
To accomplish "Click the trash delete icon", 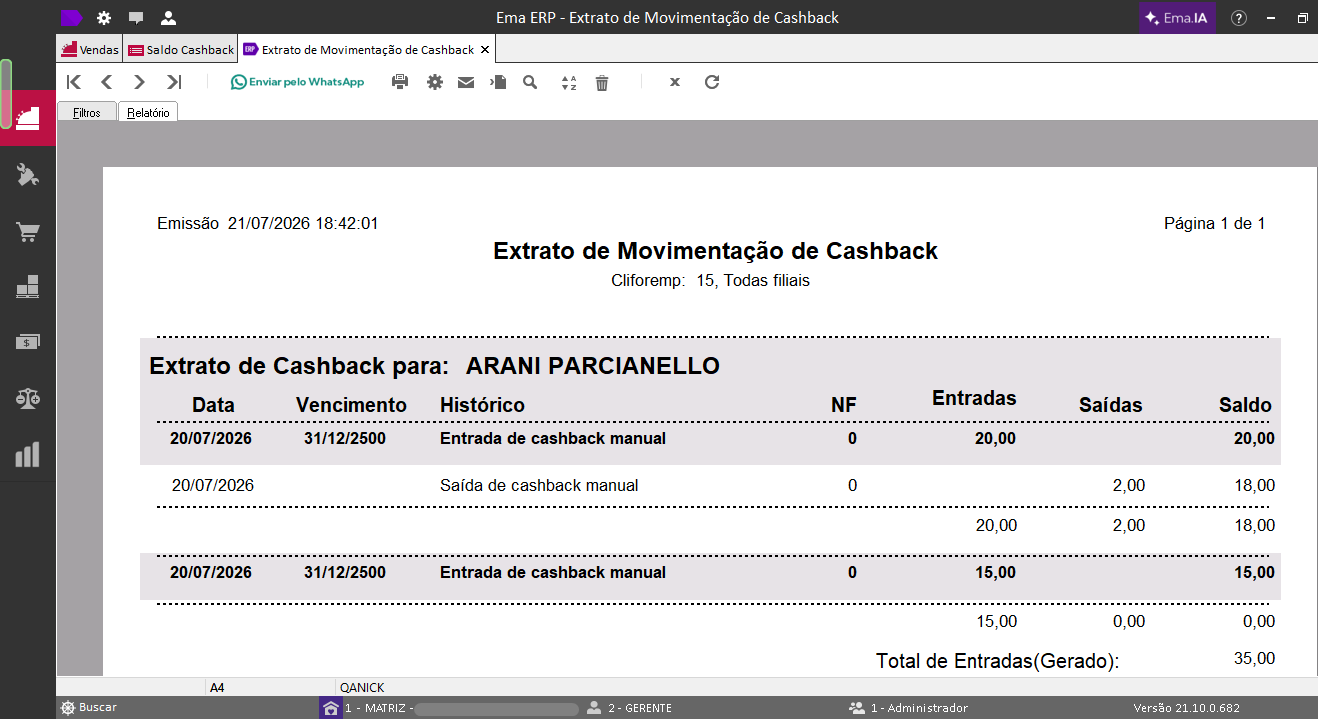I will pos(602,82).
